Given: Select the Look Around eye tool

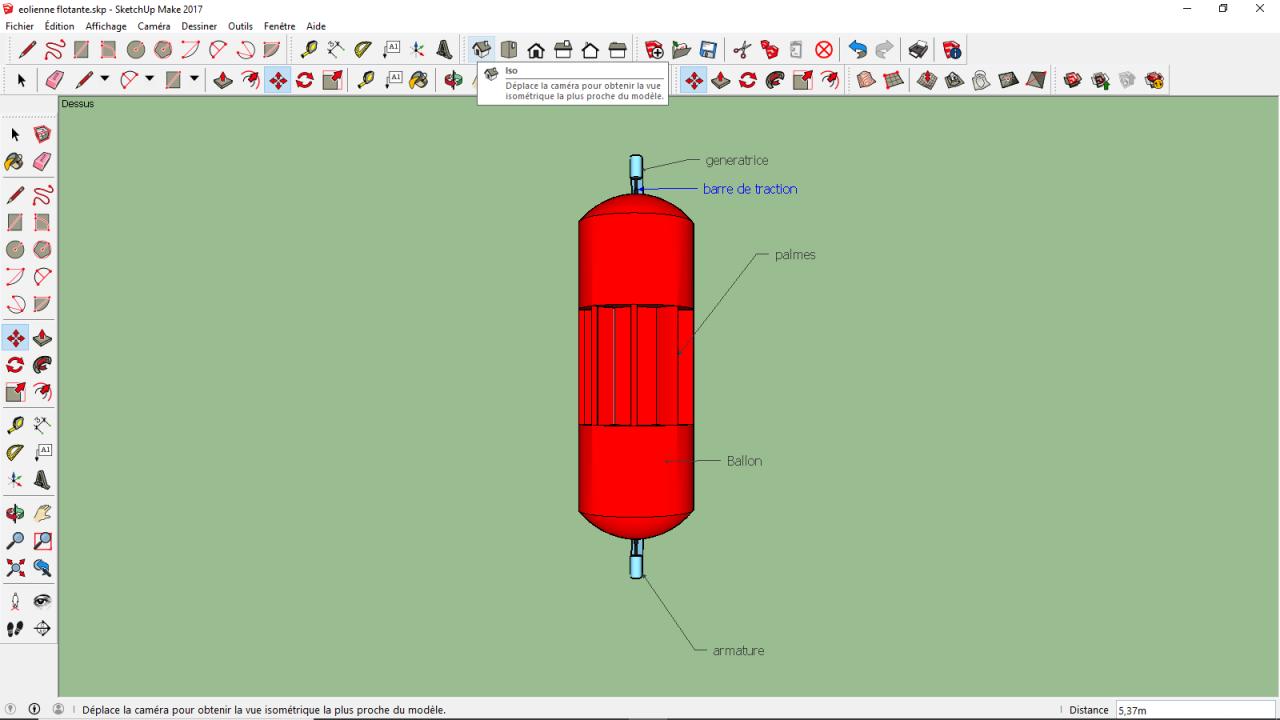Looking at the screenshot, I should pos(42,601).
